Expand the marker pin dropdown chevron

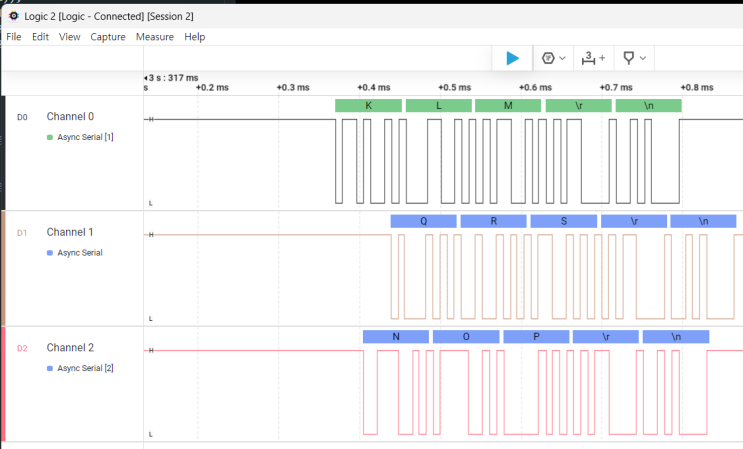[x=643, y=58]
